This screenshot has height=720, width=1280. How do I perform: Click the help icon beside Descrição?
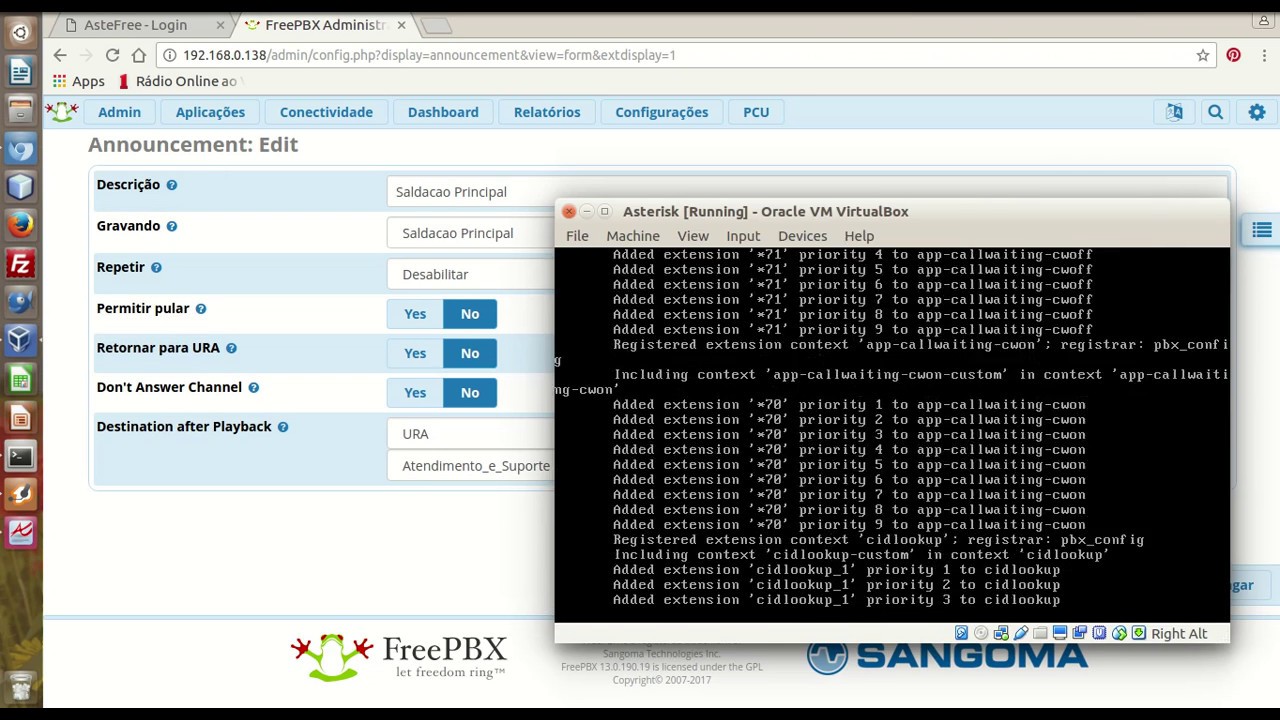[x=172, y=185]
